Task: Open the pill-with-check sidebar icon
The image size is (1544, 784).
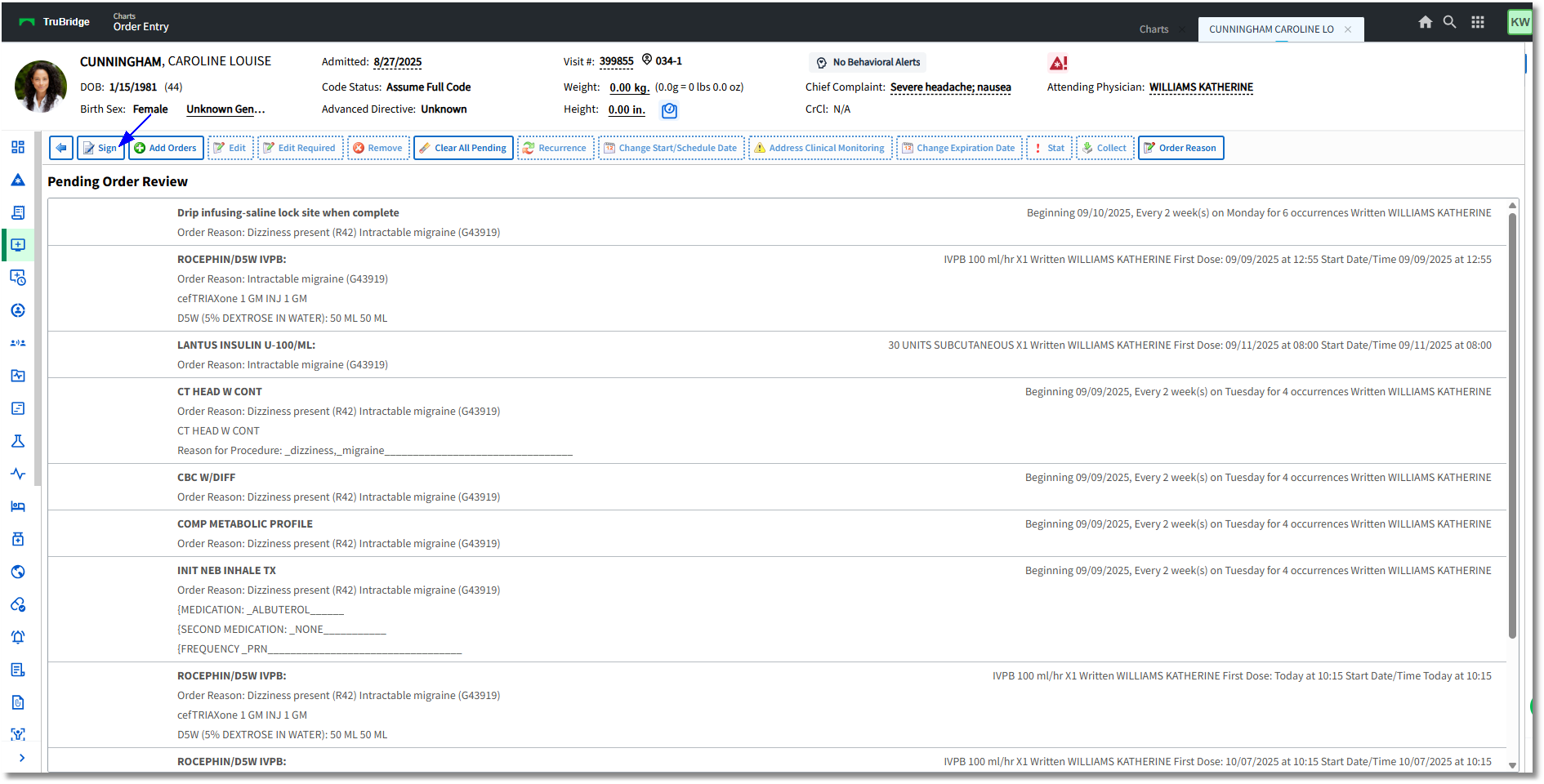Action: tap(18, 604)
